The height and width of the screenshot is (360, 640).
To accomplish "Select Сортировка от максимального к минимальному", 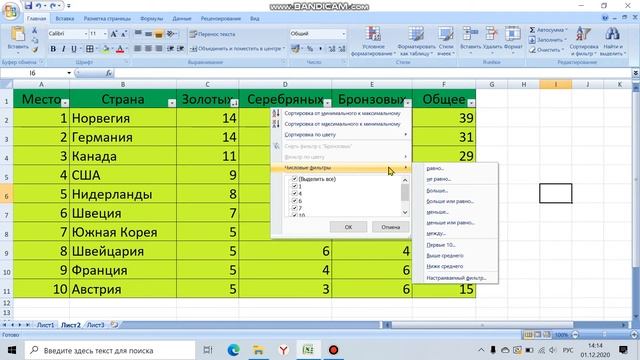I will [342, 124].
